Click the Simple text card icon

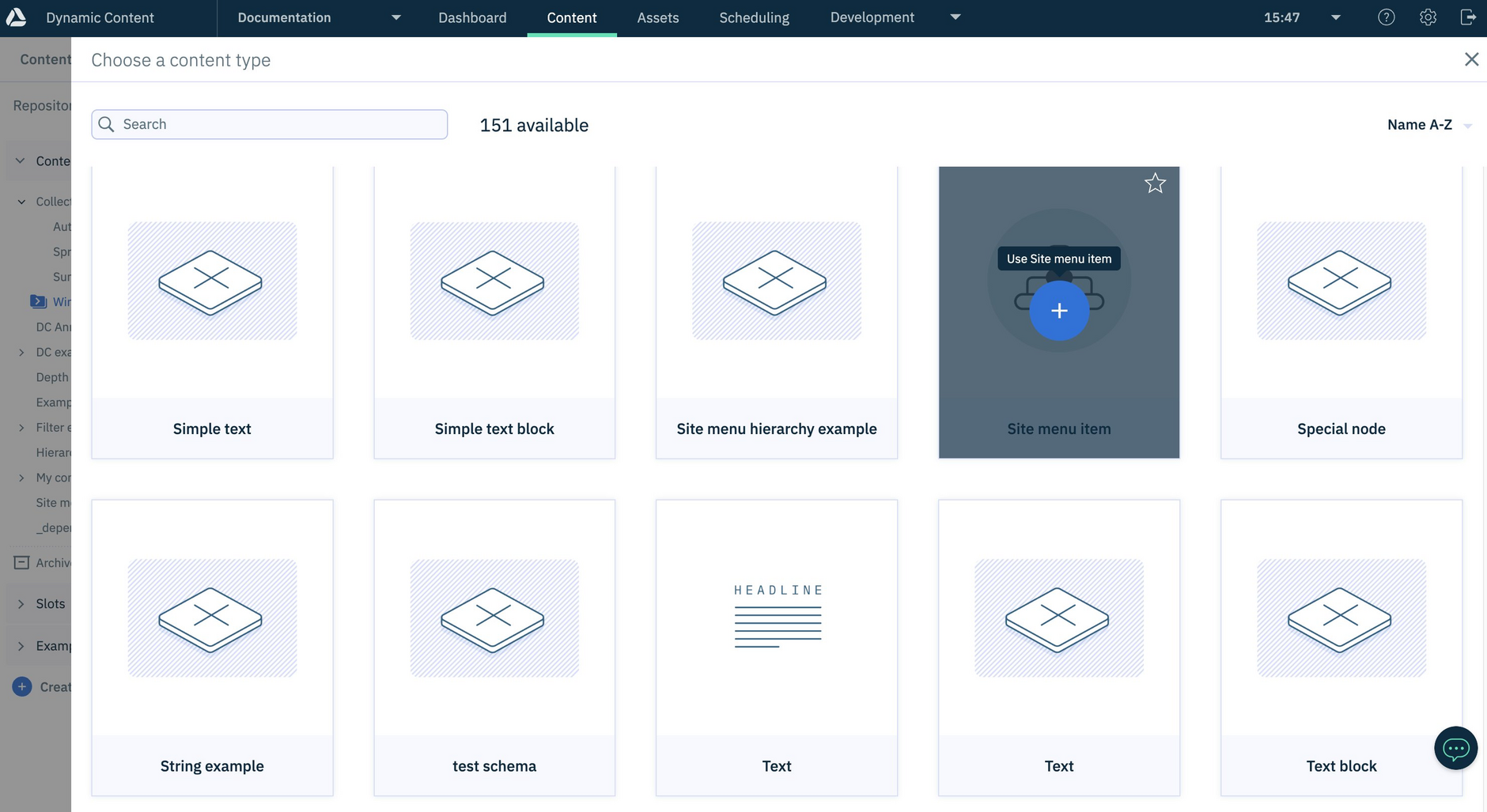pyautogui.click(x=212, y=281)
